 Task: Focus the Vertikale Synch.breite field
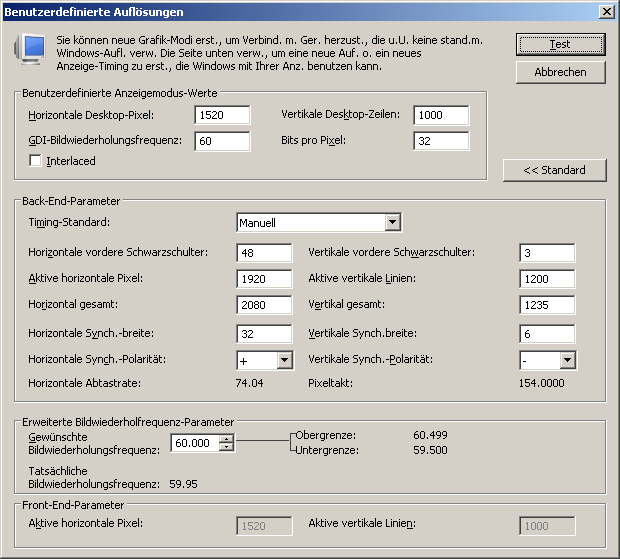(x=547, y=332)
